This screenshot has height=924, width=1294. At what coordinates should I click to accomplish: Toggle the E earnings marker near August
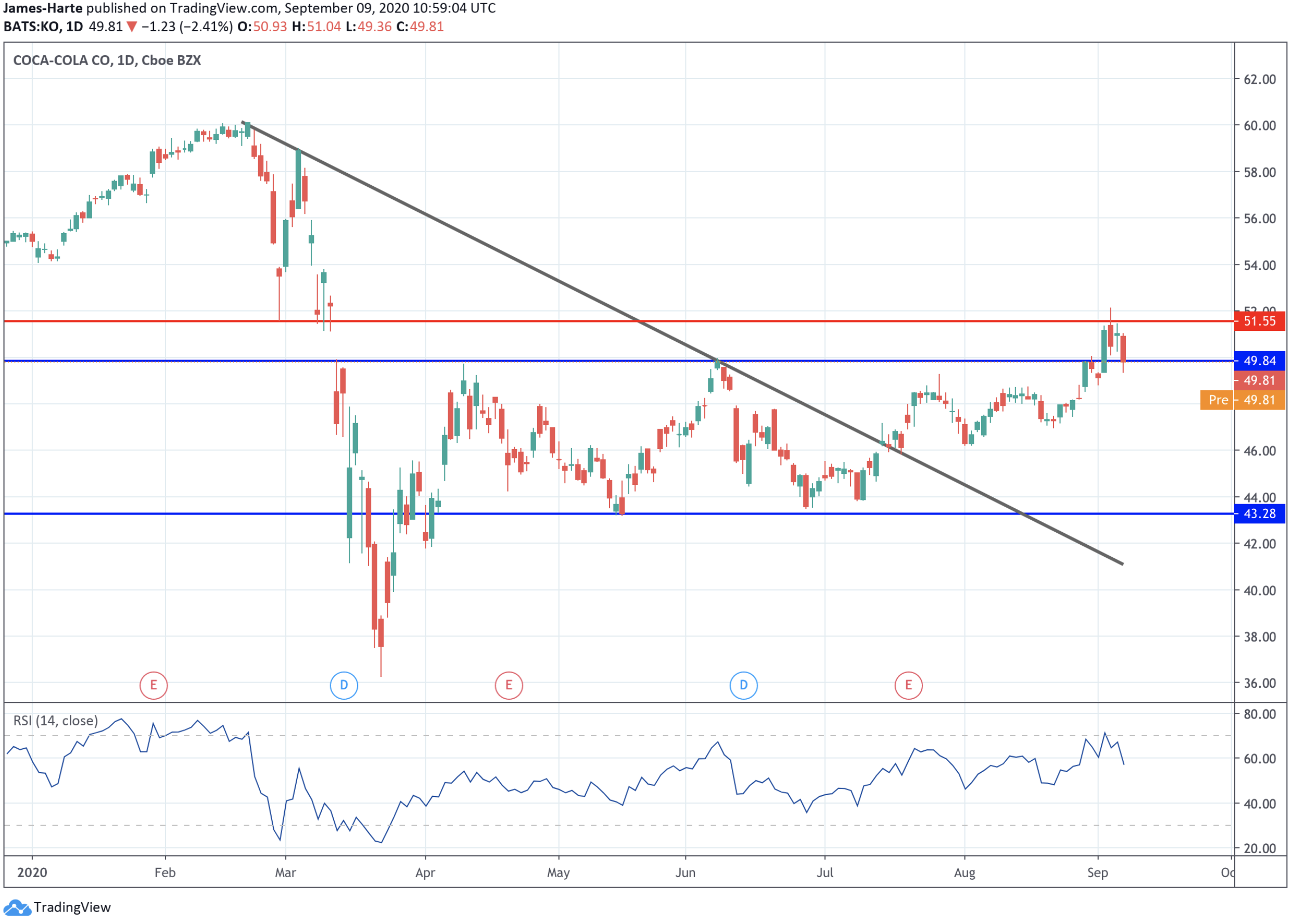(908, 685)
